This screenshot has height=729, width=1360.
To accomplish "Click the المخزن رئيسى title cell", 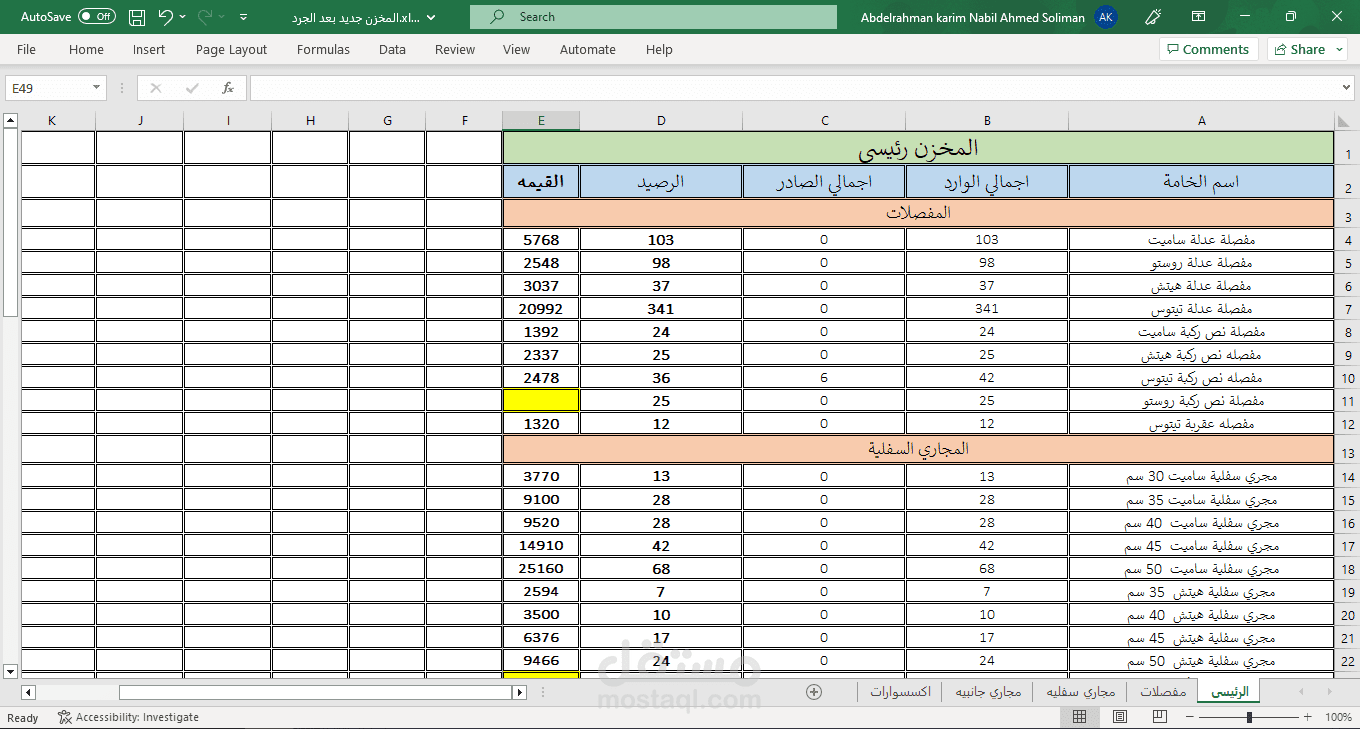I will click(918, 148).
